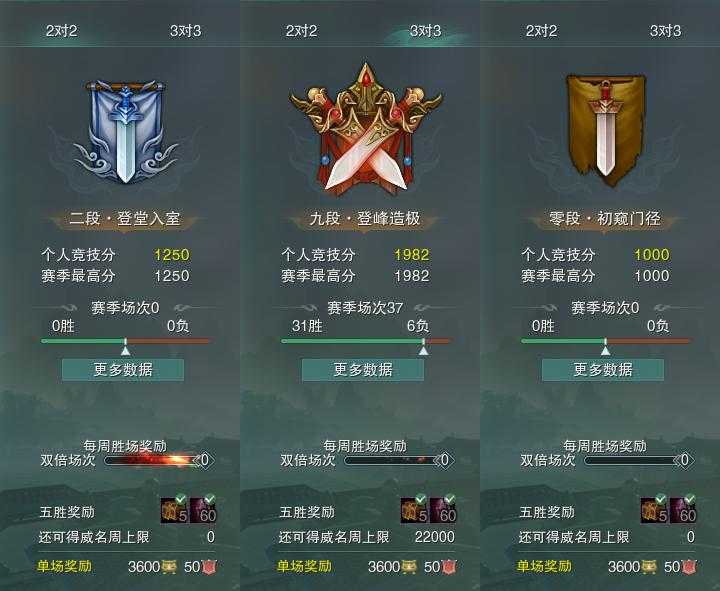The image size is (720, 591).
Task: Click the gold coin icon beside 3600 in left panel
Action: pos(169,567)
